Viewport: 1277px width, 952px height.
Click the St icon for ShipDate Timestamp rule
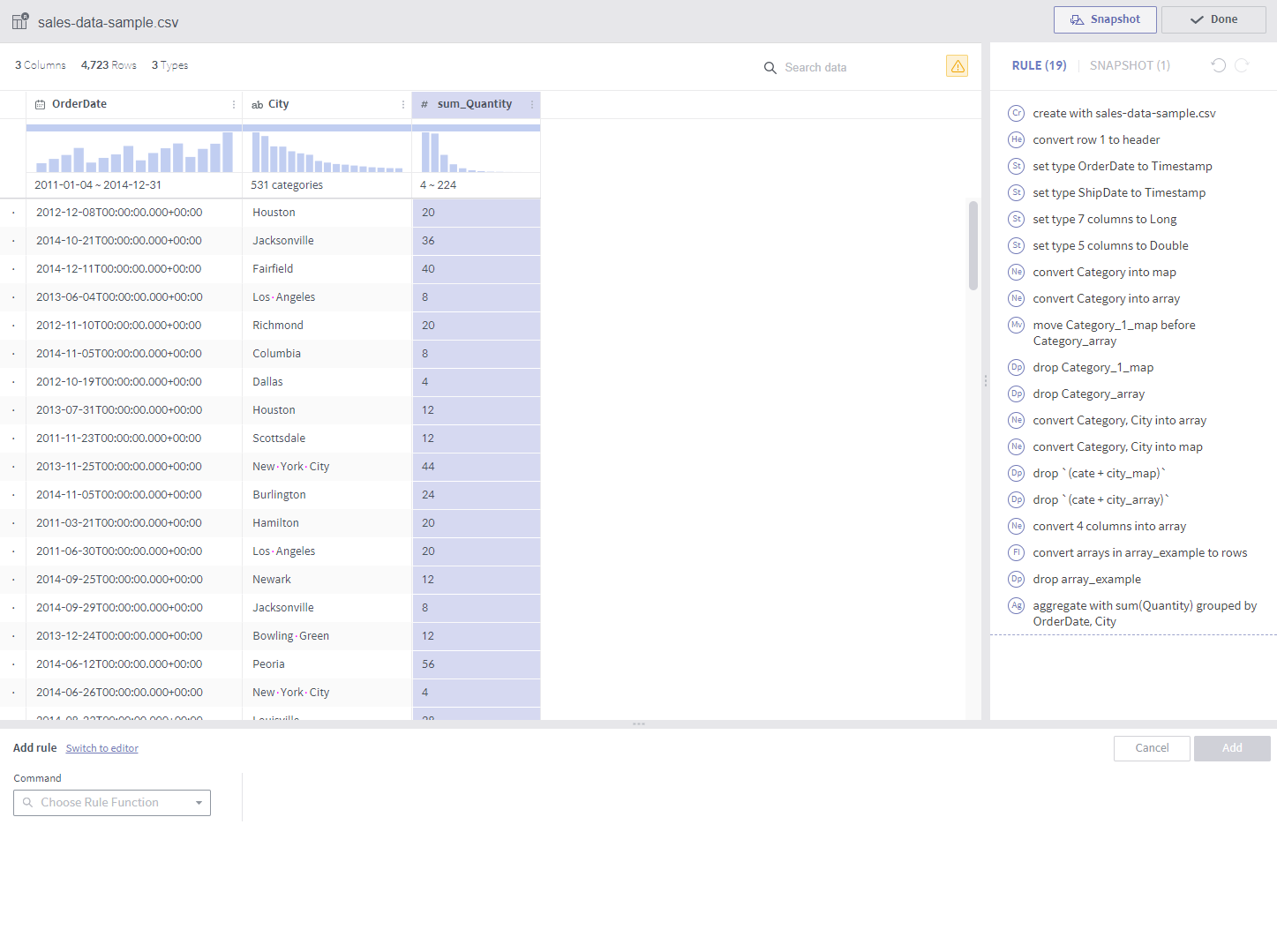point(1017,192)
